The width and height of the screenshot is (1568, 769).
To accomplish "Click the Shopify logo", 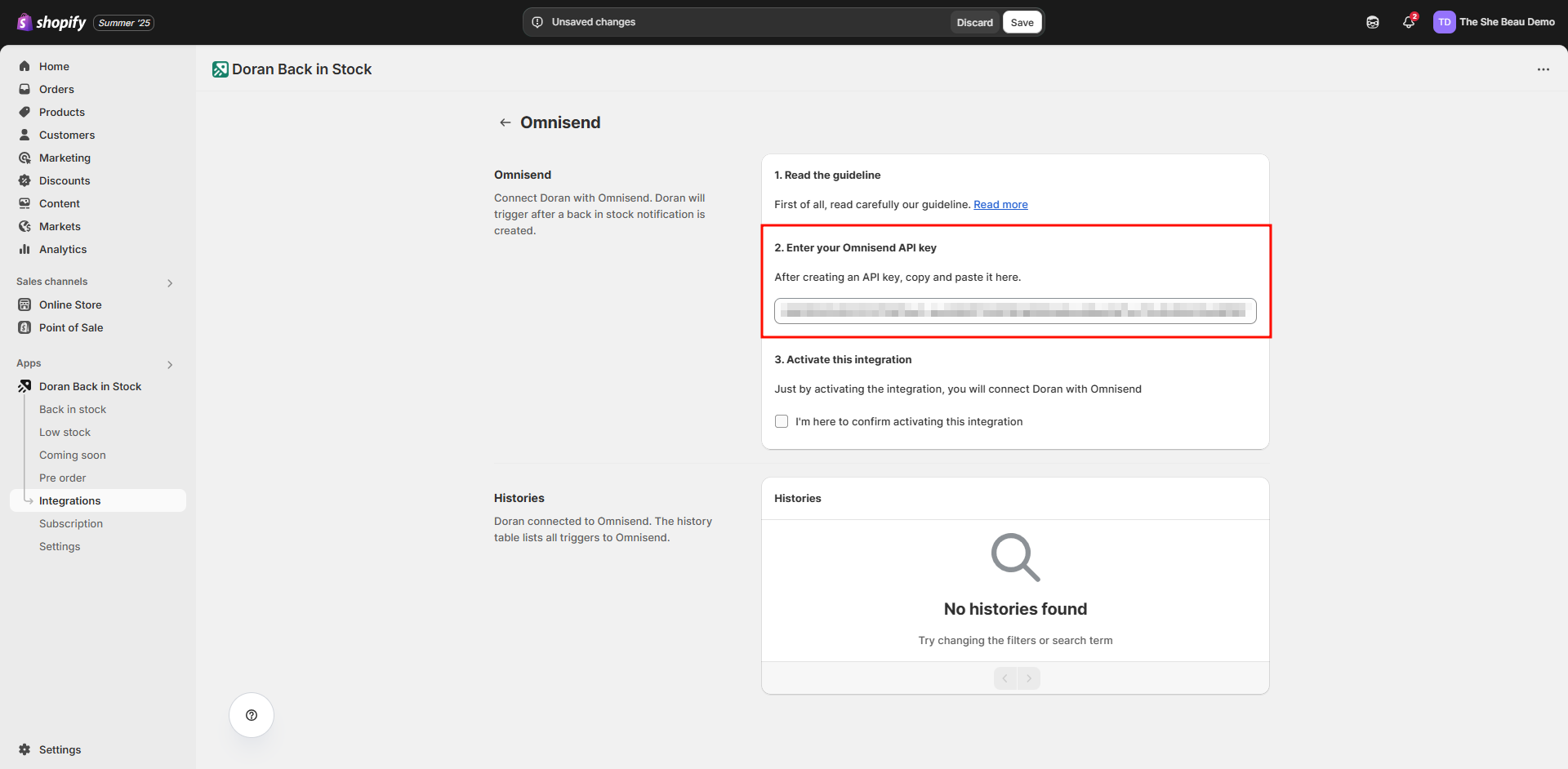I will tap(51, 22).
